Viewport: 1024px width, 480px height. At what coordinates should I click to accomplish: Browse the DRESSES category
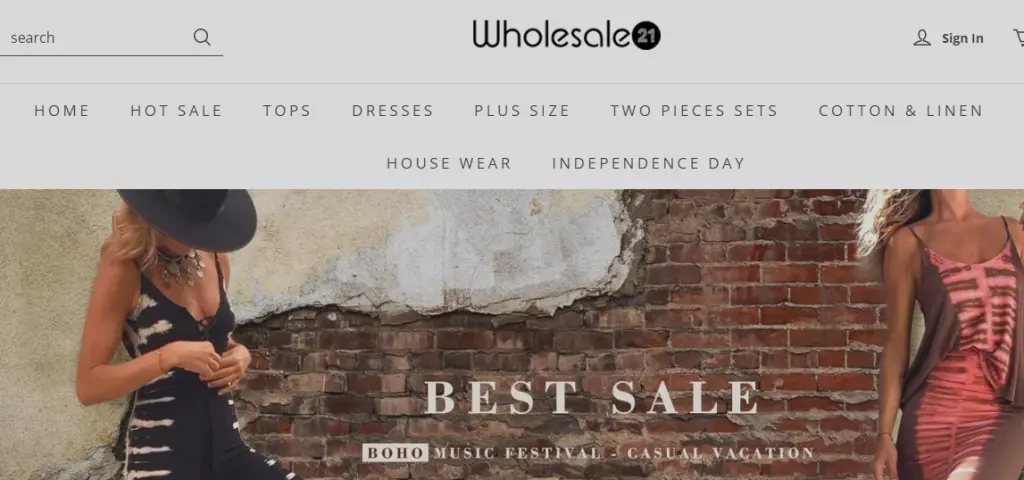point(392,111)
